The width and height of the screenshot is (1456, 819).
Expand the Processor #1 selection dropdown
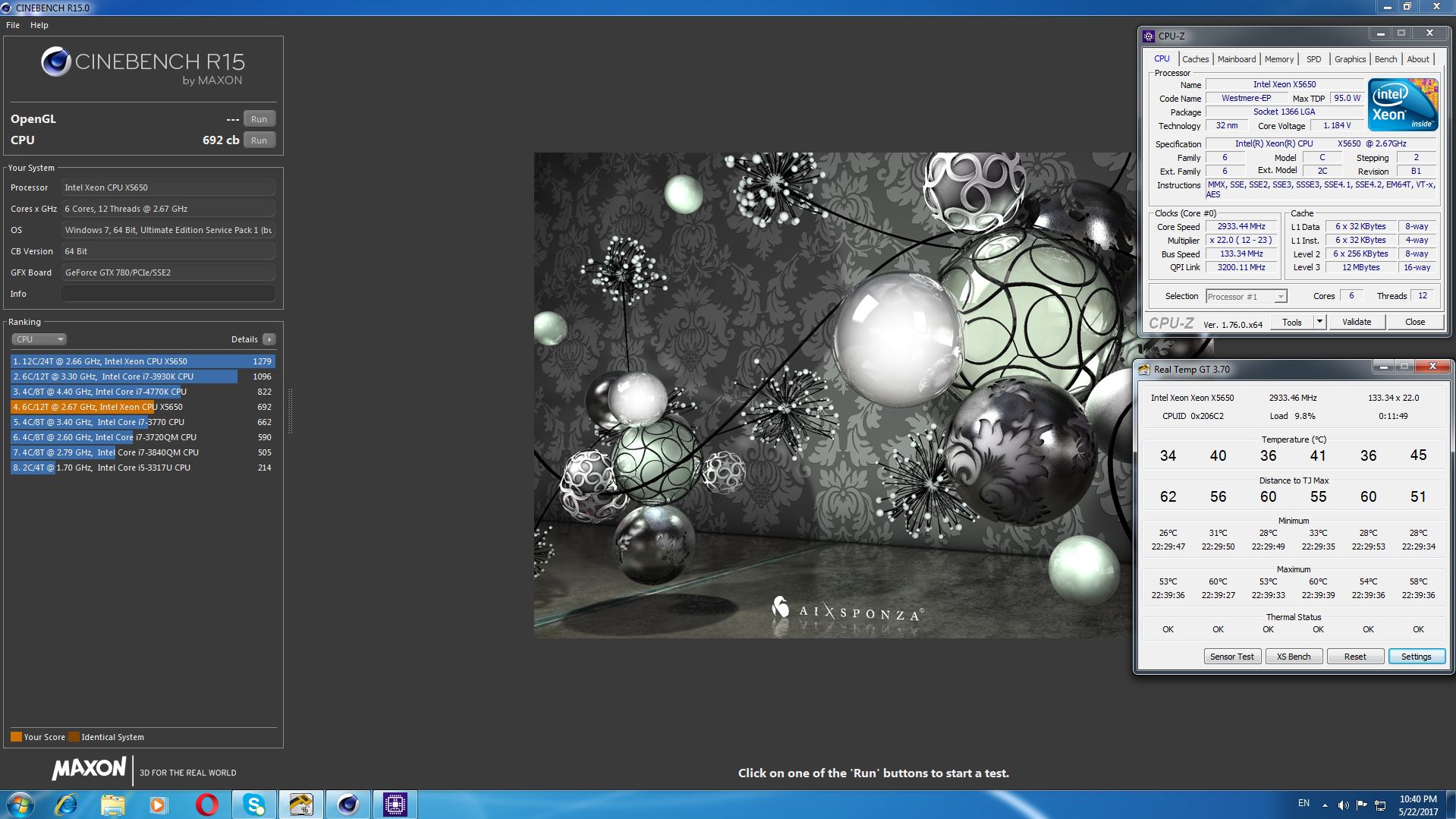coord(1280,297)
